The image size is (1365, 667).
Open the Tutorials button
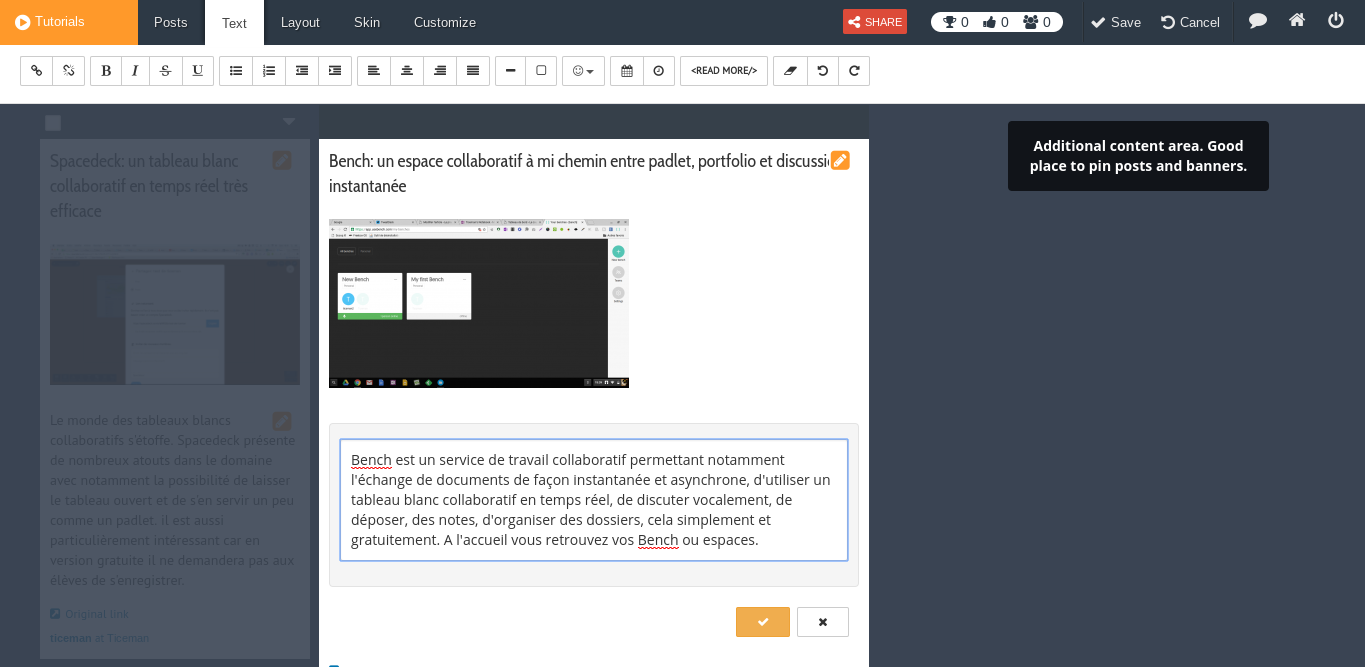click(69, 22)
